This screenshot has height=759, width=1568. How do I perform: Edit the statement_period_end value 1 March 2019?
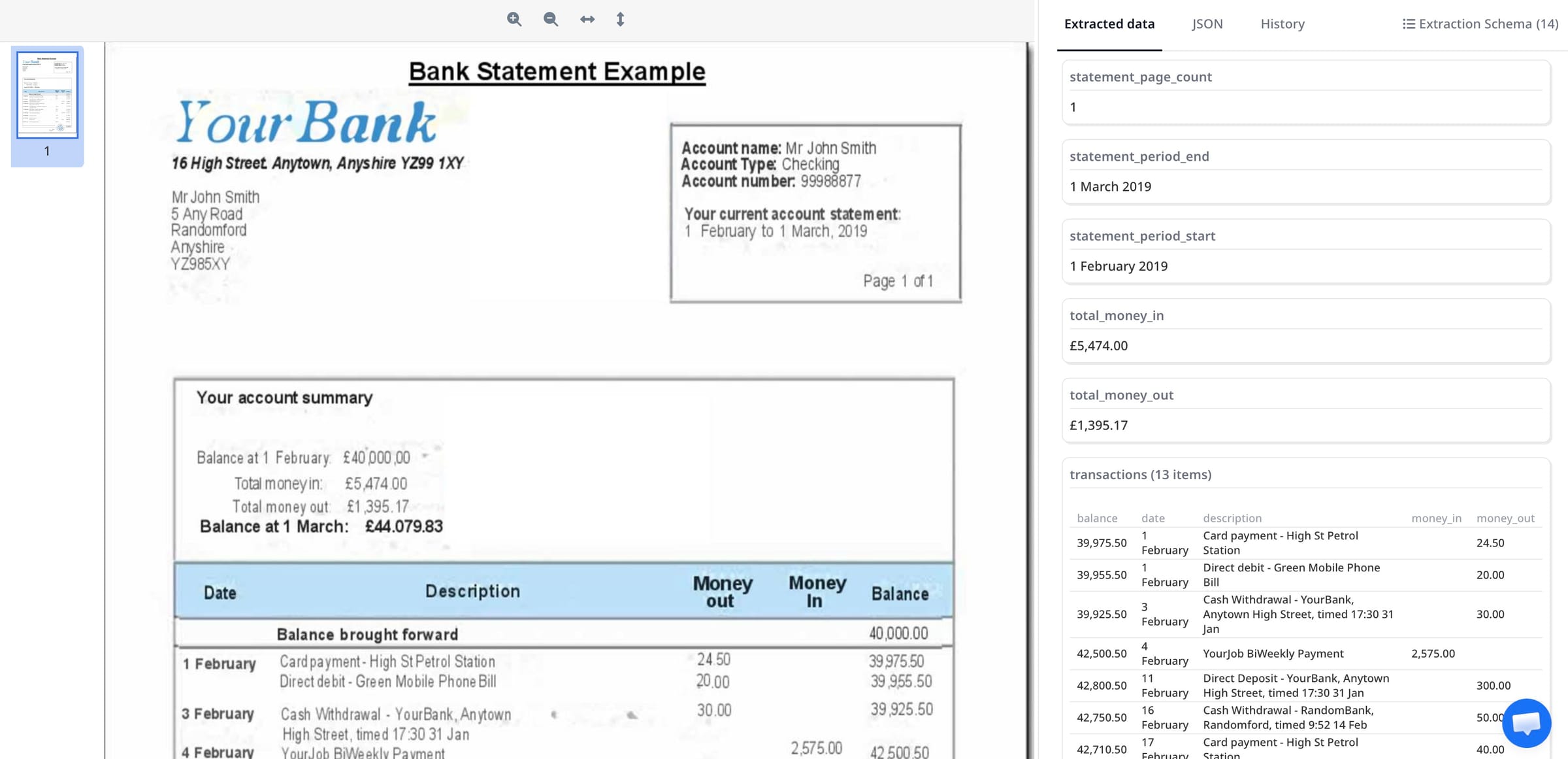click(1306, 187)
